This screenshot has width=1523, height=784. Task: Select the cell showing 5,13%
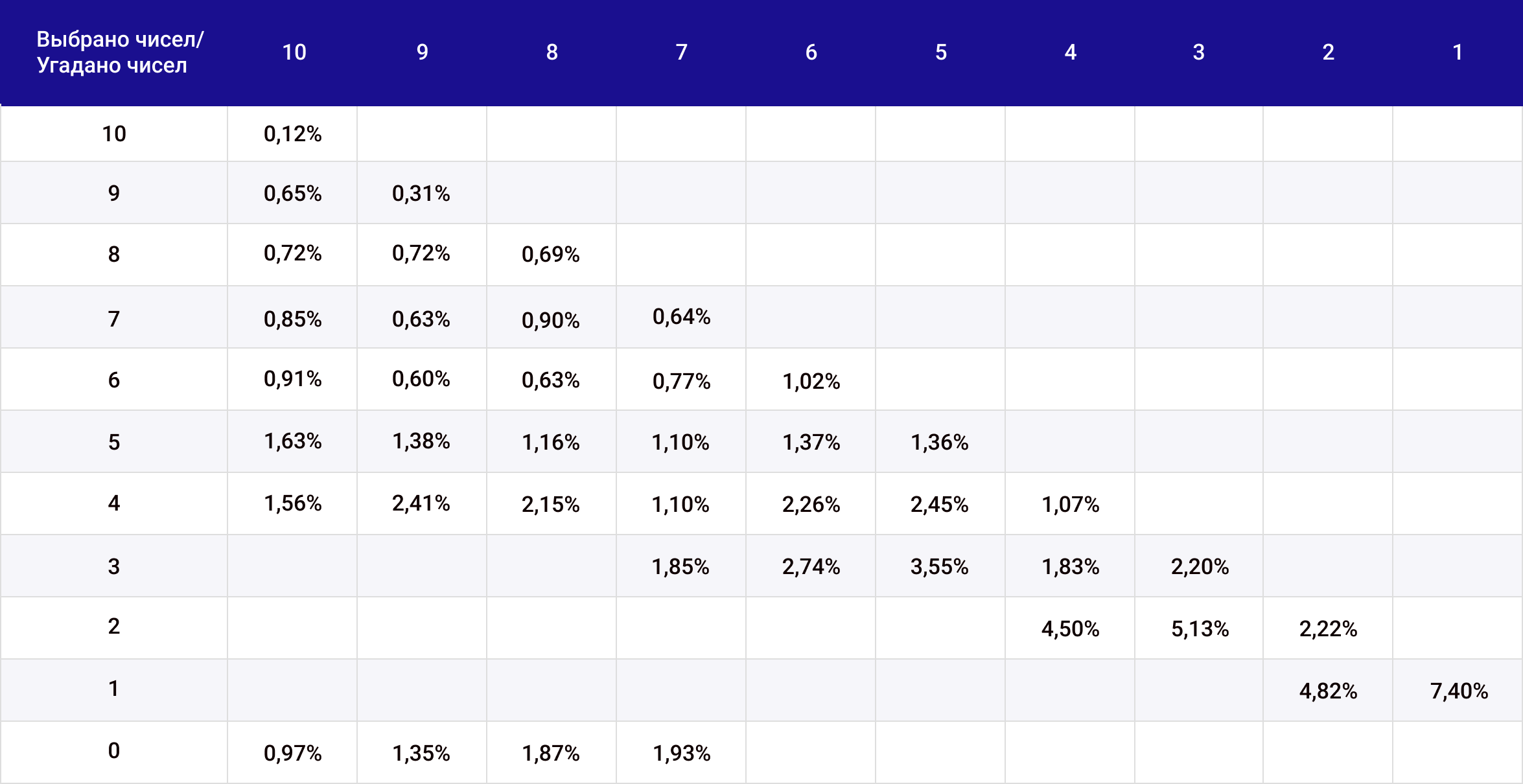[x=1200, y=629]
